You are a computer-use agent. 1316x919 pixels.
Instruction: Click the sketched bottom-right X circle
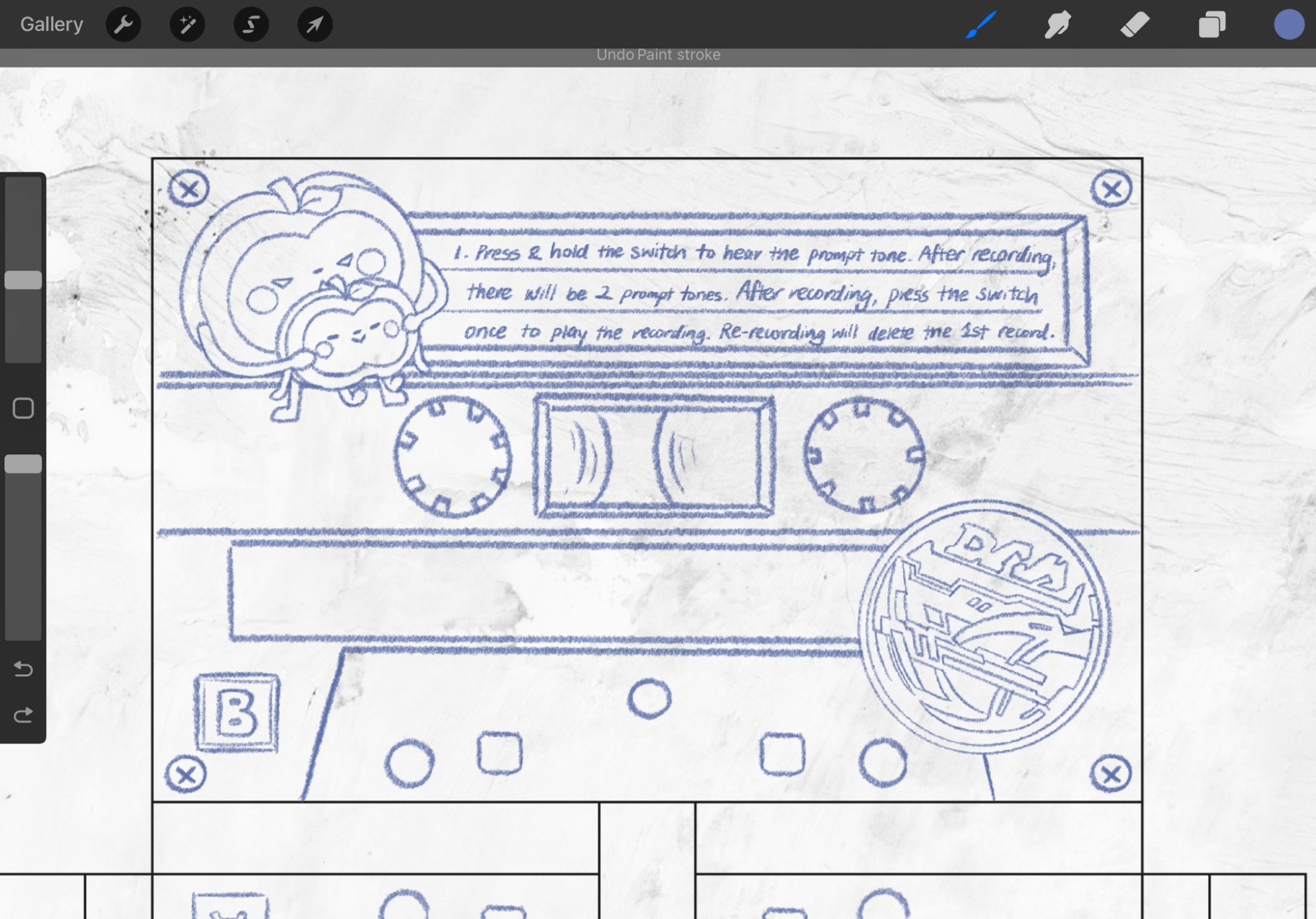coord(1111,774)
